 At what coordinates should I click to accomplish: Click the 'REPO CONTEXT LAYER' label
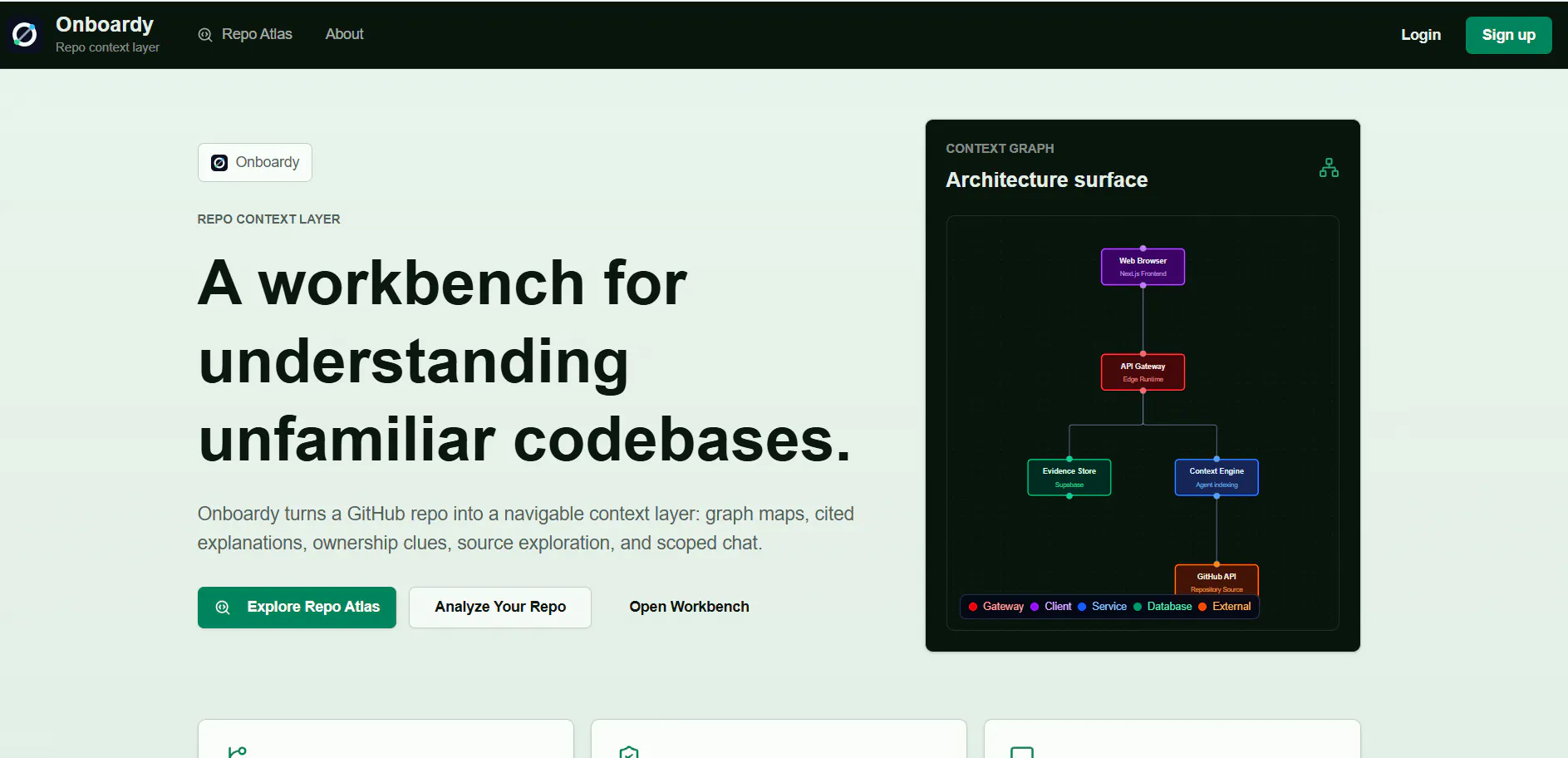268,219
